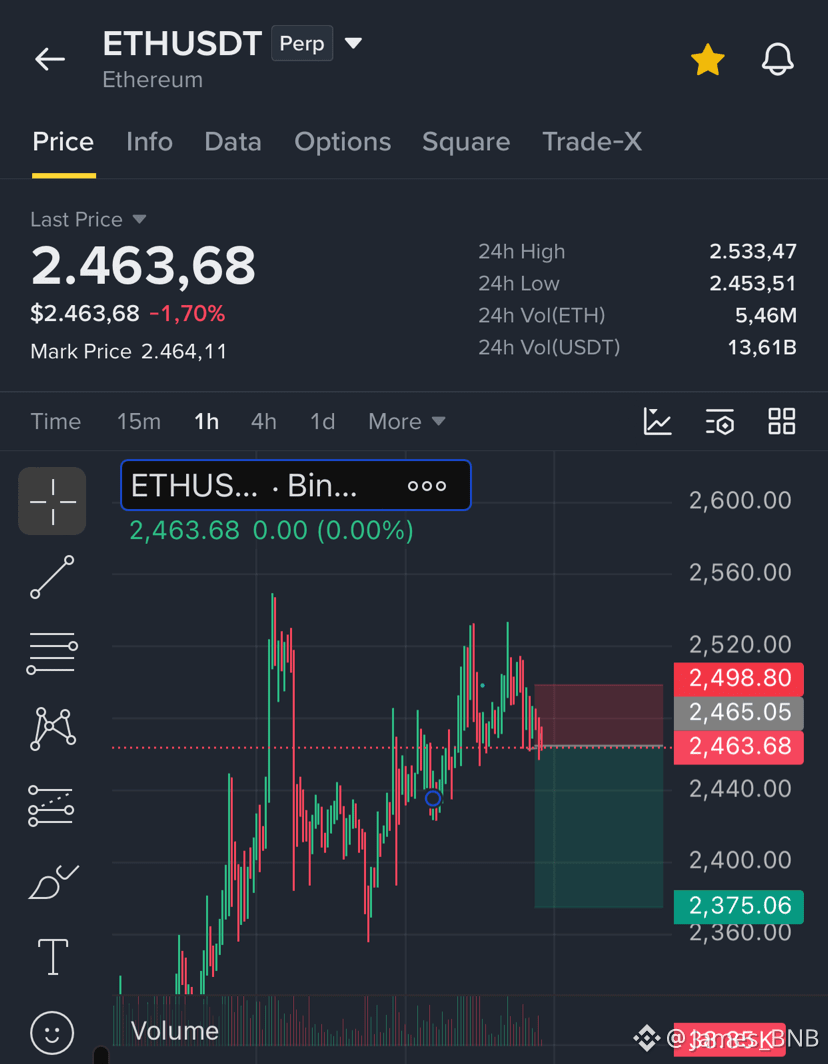Click the 2,600.00 price axis label
Image resolution: width=828 pixels, height=1064 pixels.
[x=740, y=501]
